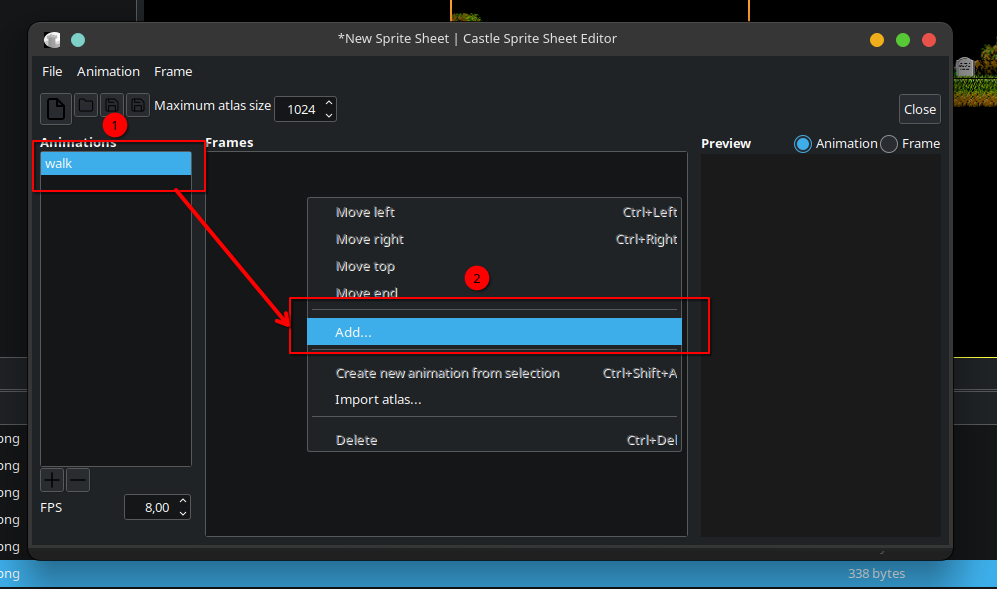Click the New sprite sheet icon

(56, 107)
